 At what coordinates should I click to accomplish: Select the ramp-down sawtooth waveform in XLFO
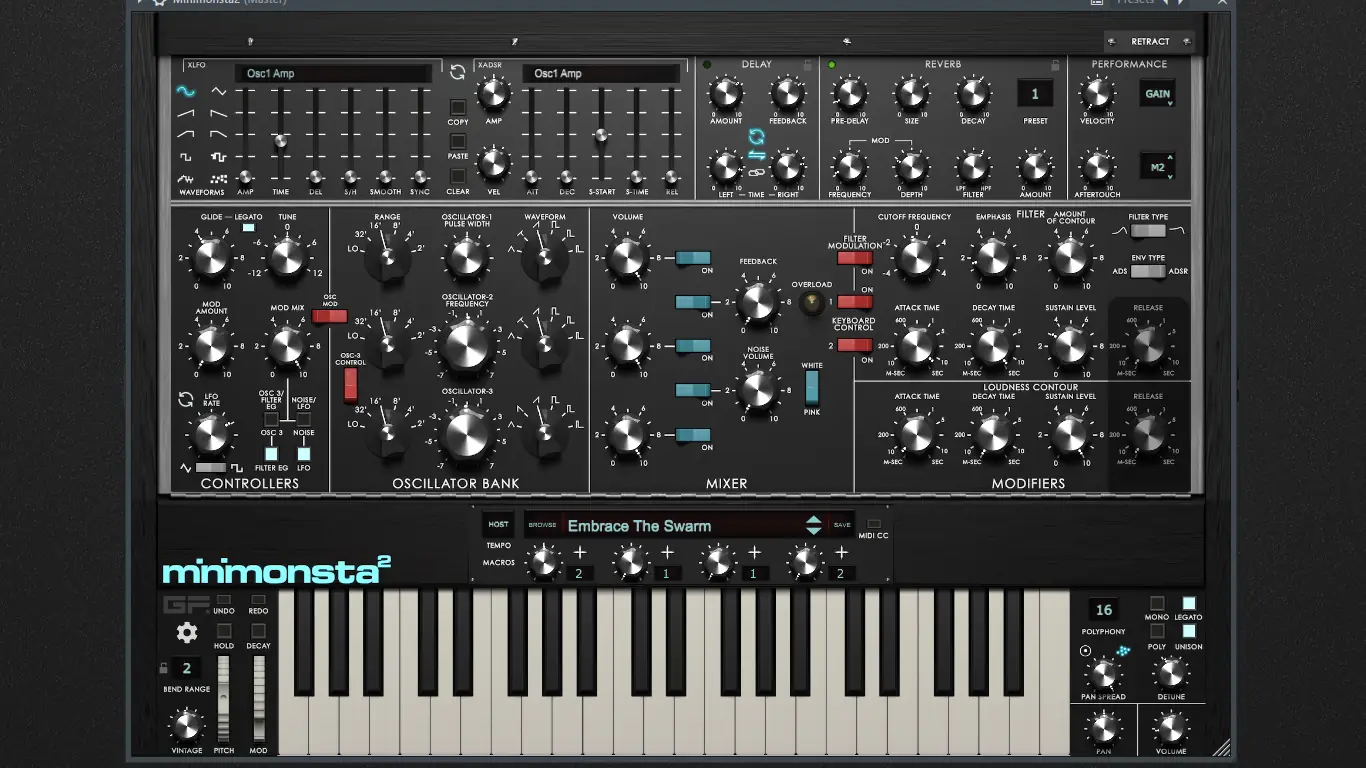218,113
